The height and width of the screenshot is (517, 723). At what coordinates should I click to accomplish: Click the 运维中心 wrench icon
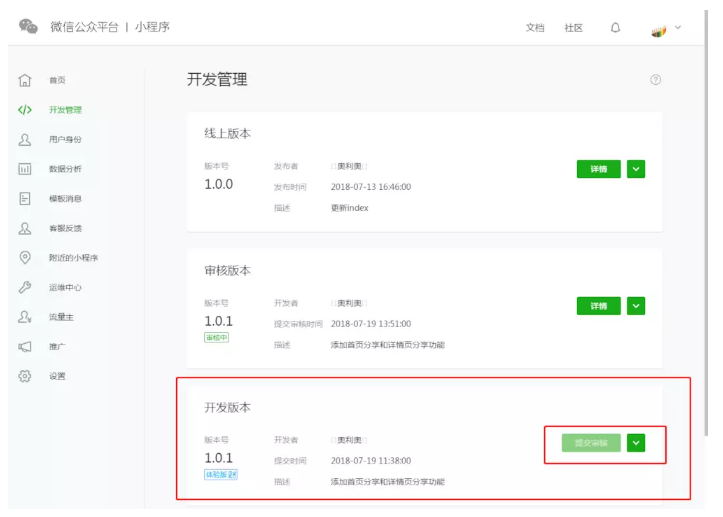(x=25, y=287)
